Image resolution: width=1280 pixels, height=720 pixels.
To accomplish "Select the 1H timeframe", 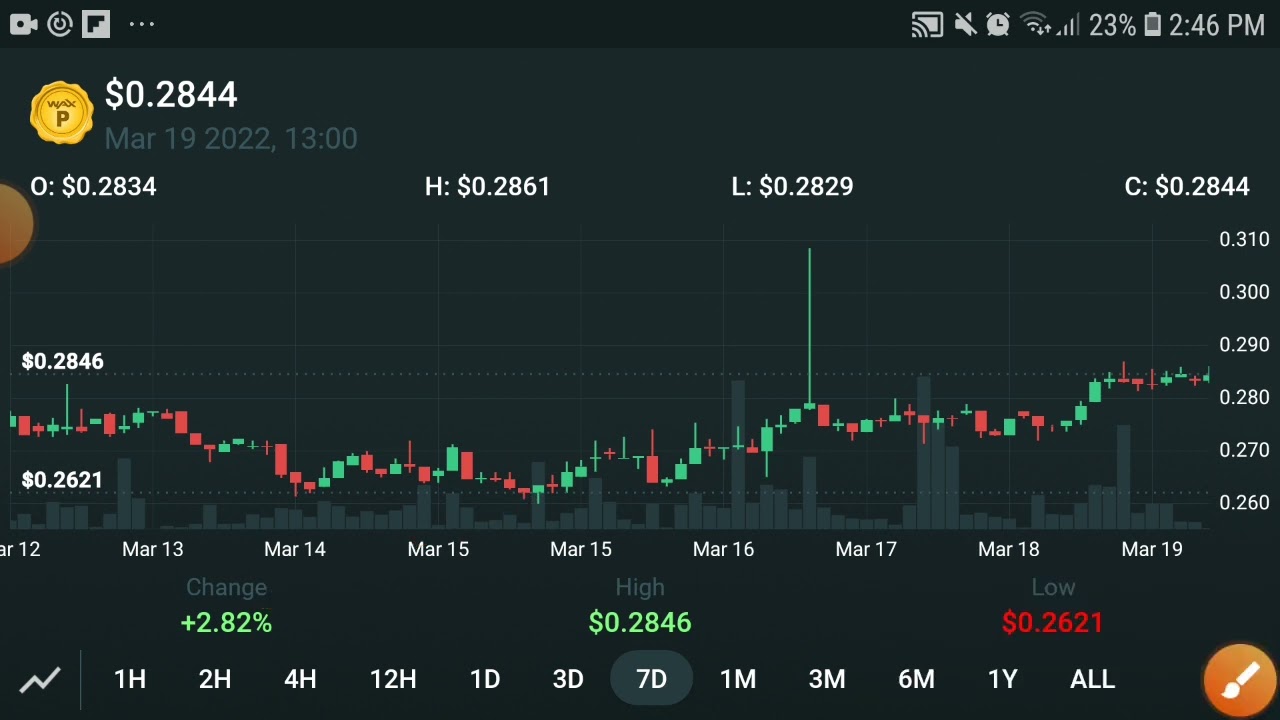I will tap(130, 680).
